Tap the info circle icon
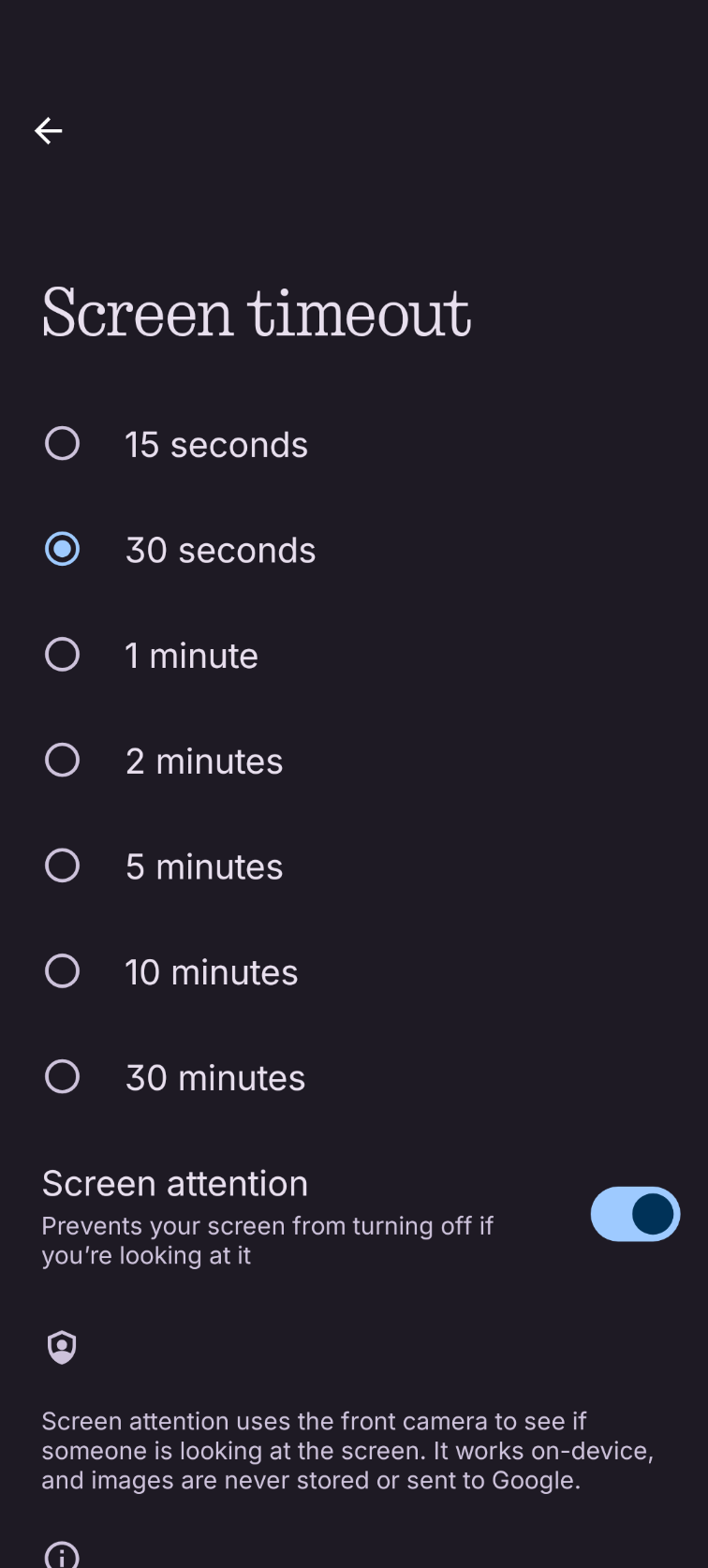The height and width of the screenshot is (1568, 708). (62, 1556)
